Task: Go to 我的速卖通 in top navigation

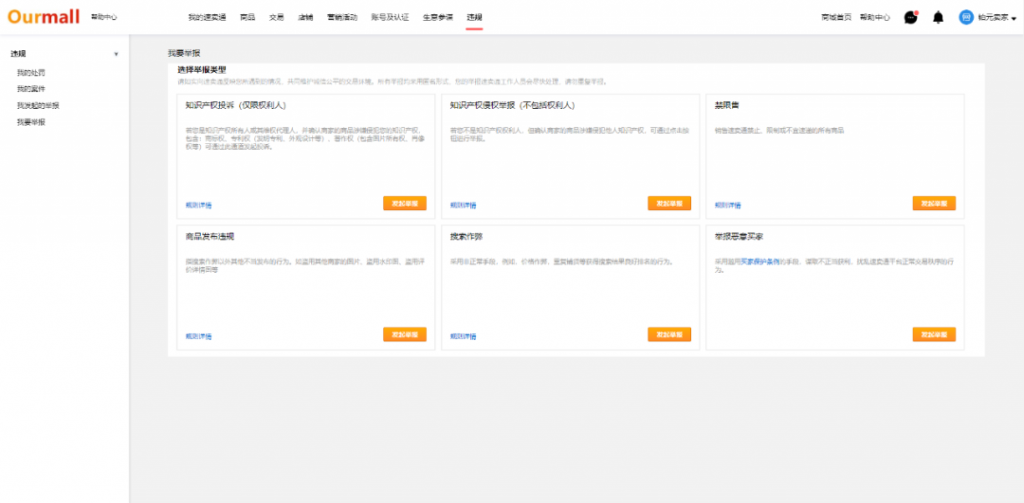Action: pyautogui.click(x=206, y=17)
